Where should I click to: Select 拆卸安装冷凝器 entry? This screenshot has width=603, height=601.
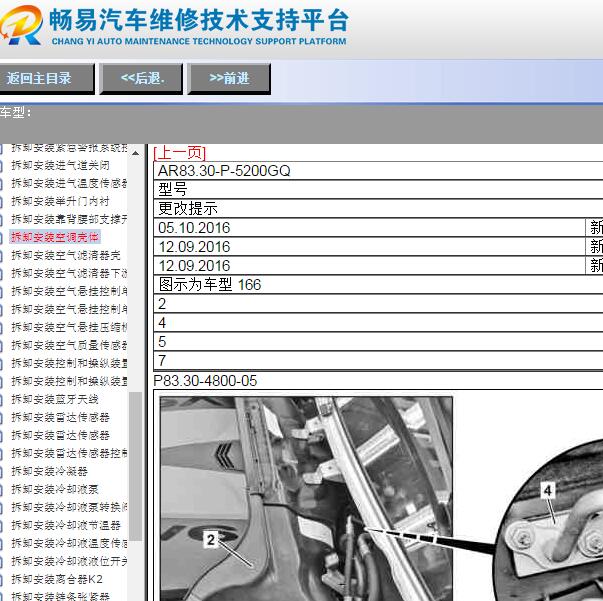click(49, 471)
